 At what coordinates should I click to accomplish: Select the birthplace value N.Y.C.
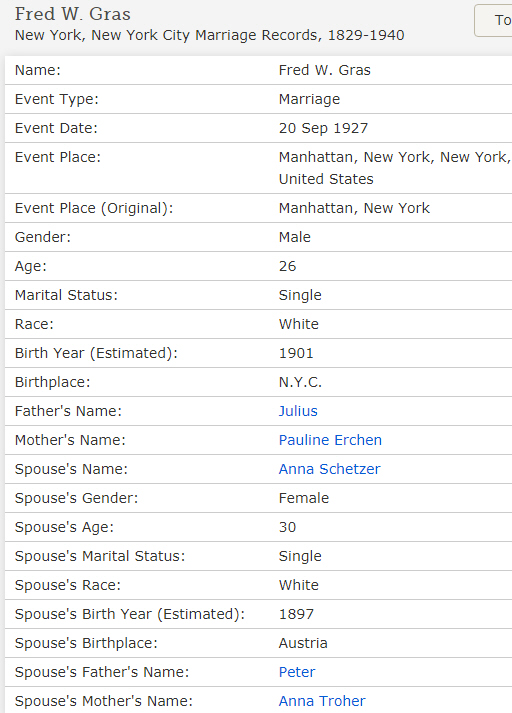(x=300, y=382)
